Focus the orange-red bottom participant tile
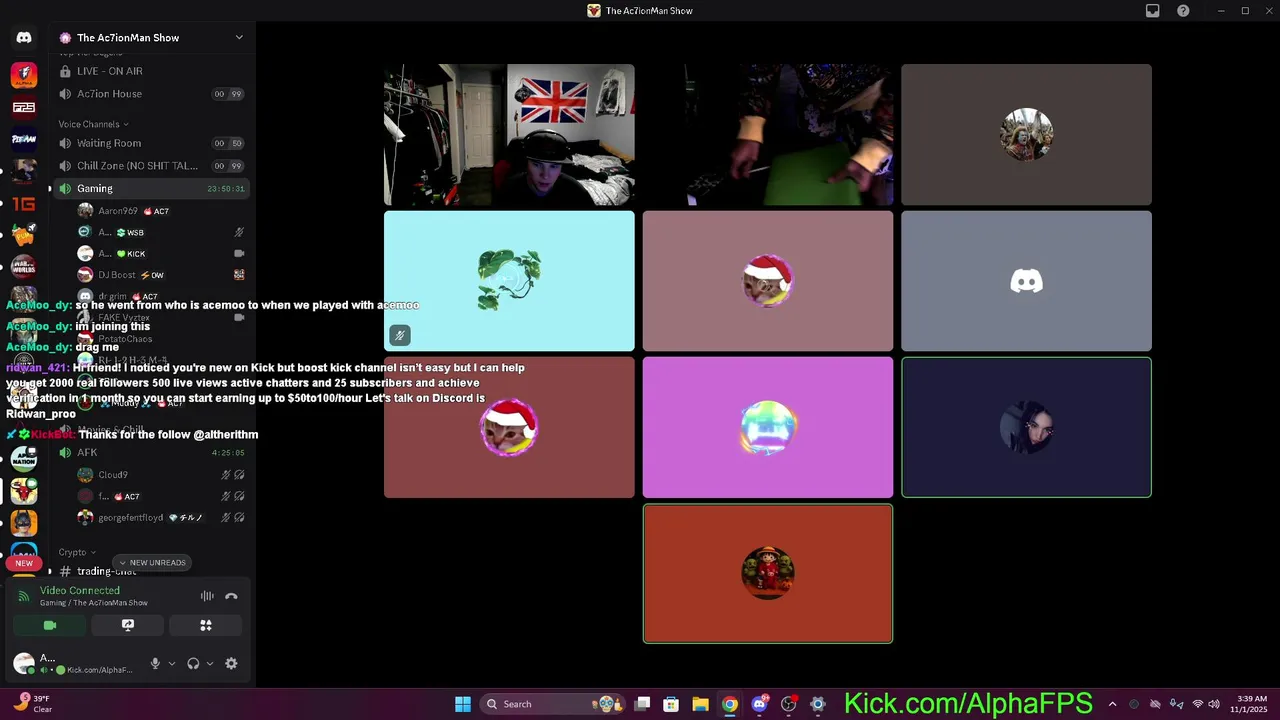Image resolution: width=1280 pixels, height=720 pixels. pos(768,573)
